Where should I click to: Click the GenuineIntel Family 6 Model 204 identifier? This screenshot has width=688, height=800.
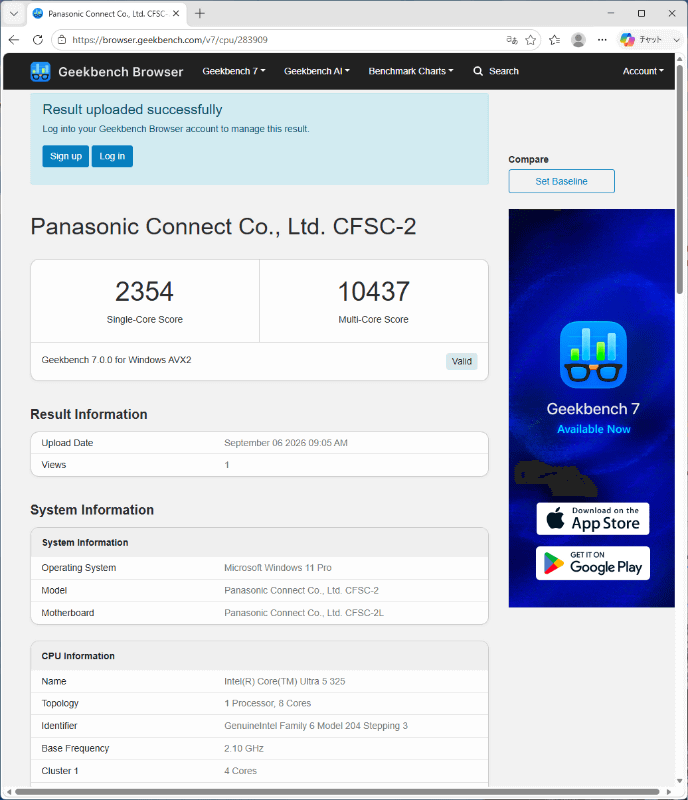pyautogui.click(x=316, y=726)
